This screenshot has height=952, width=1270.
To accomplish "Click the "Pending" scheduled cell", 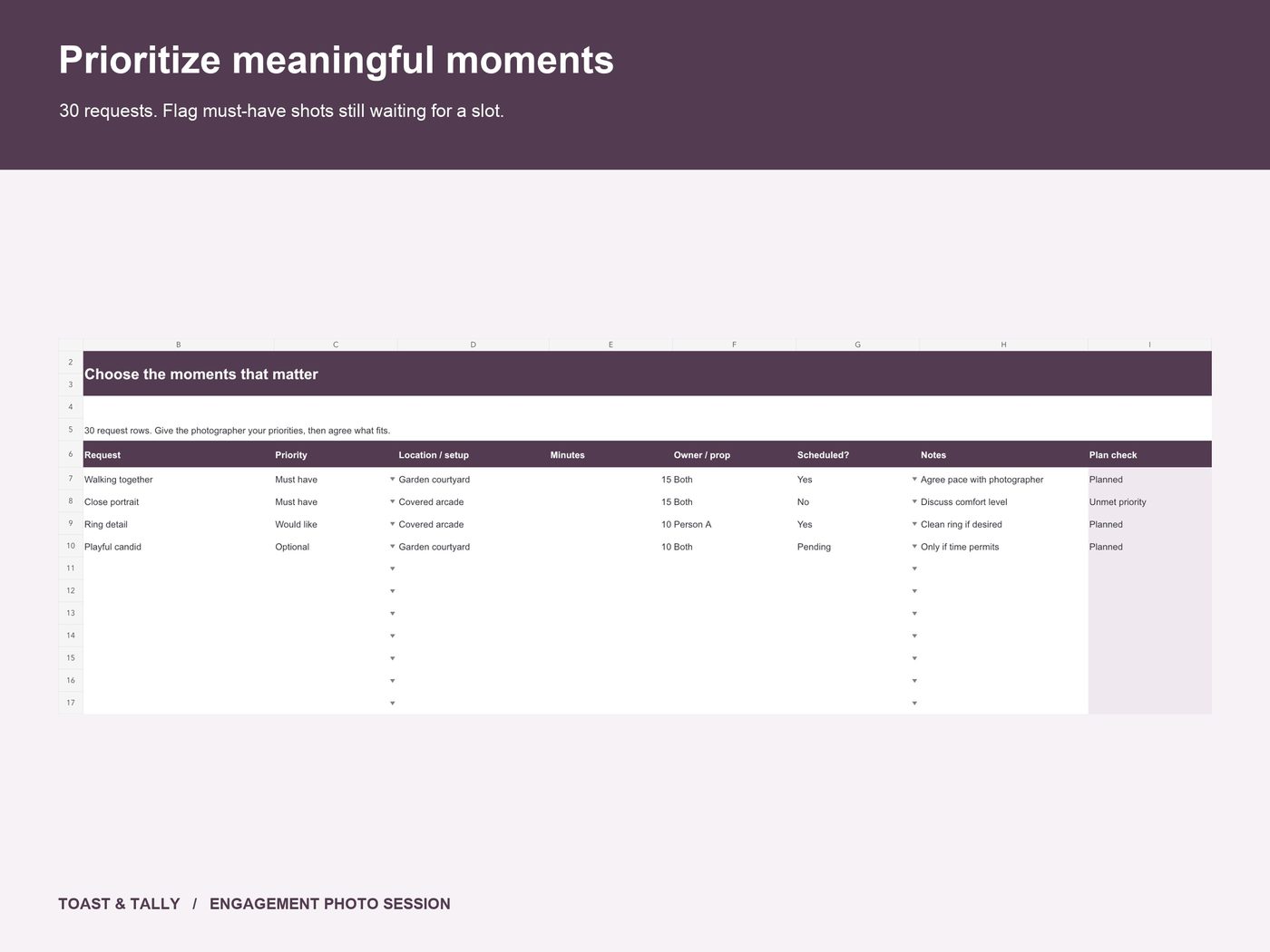I will (857, 547).
